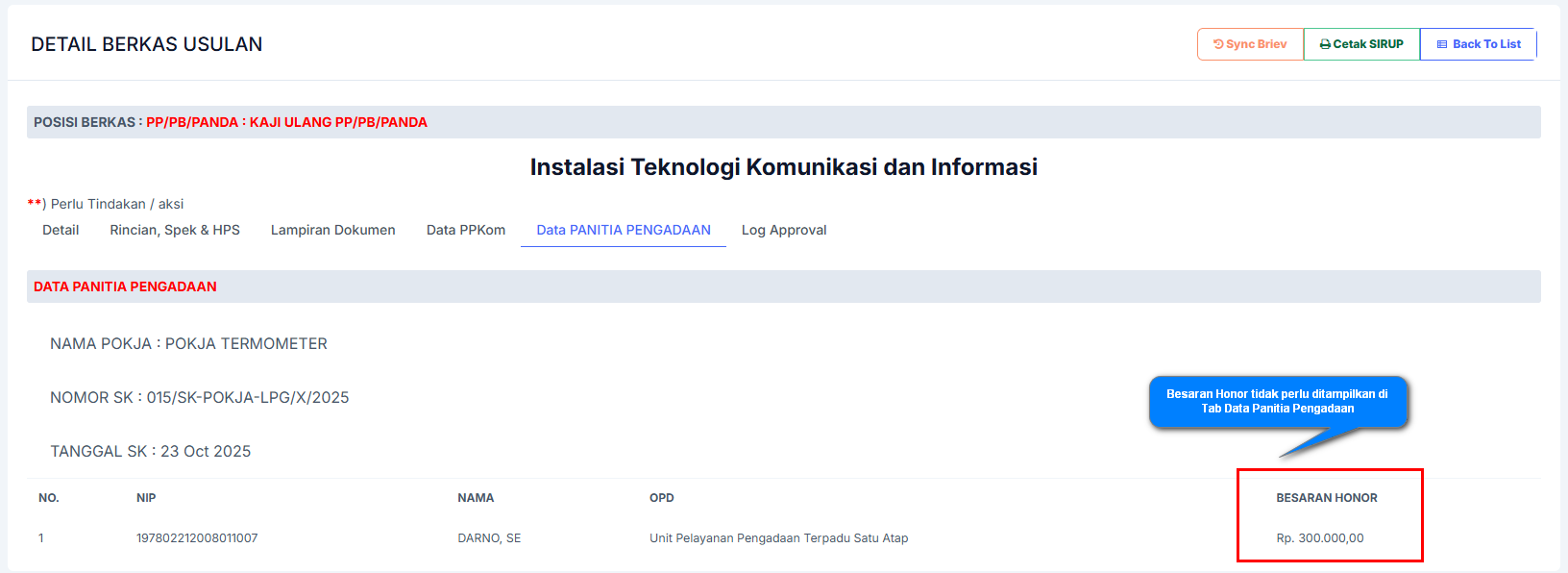Viewport: 1568px width, 573px height.
Task: Click the OPD column header
Action: coord(661,498)
